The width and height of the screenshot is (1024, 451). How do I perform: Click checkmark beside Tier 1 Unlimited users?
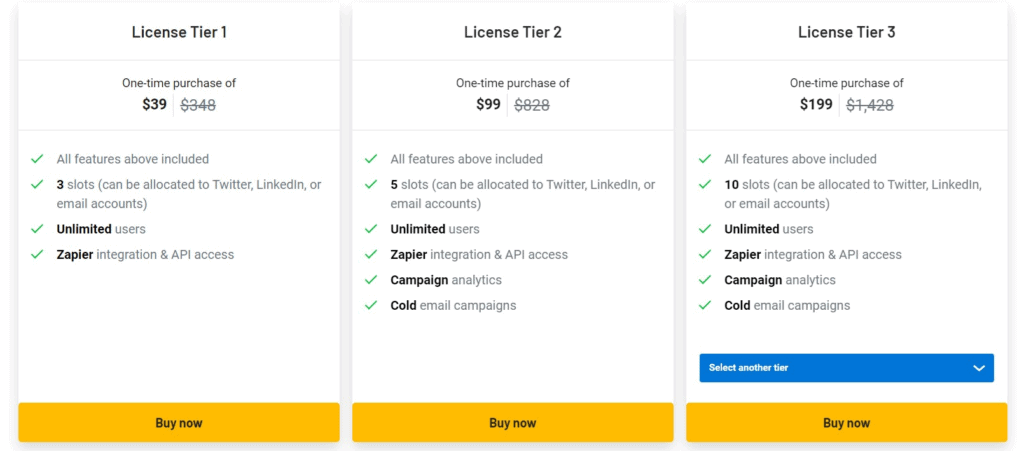tap(37, 229)
